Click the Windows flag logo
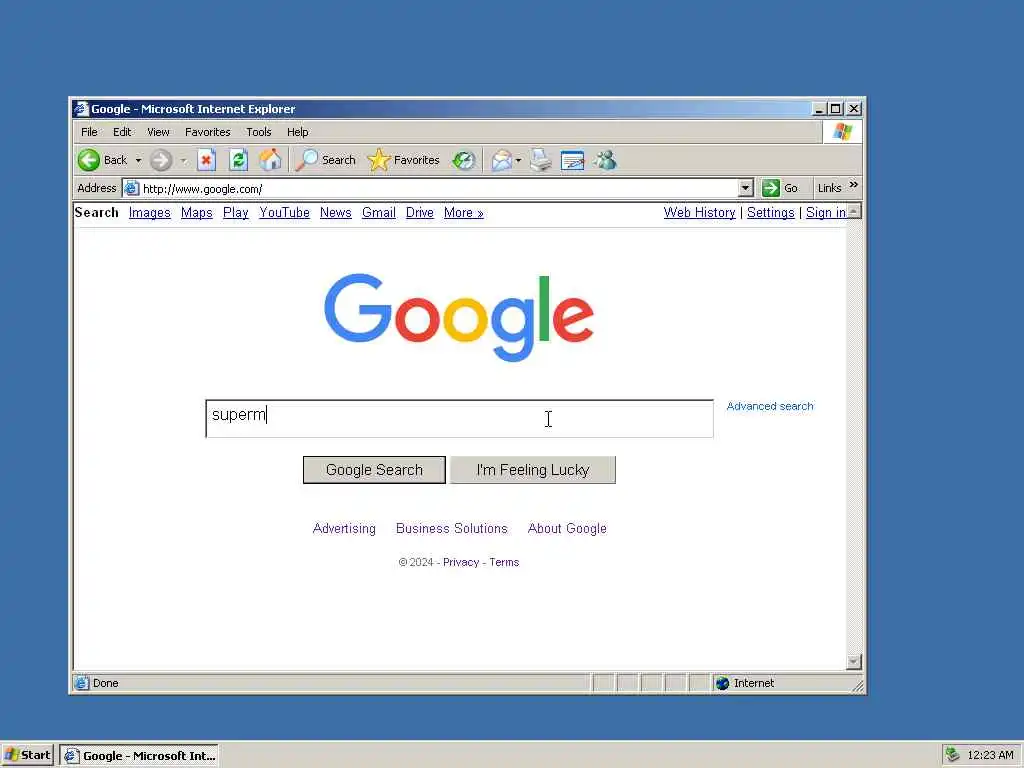 (x=842, y=132)
